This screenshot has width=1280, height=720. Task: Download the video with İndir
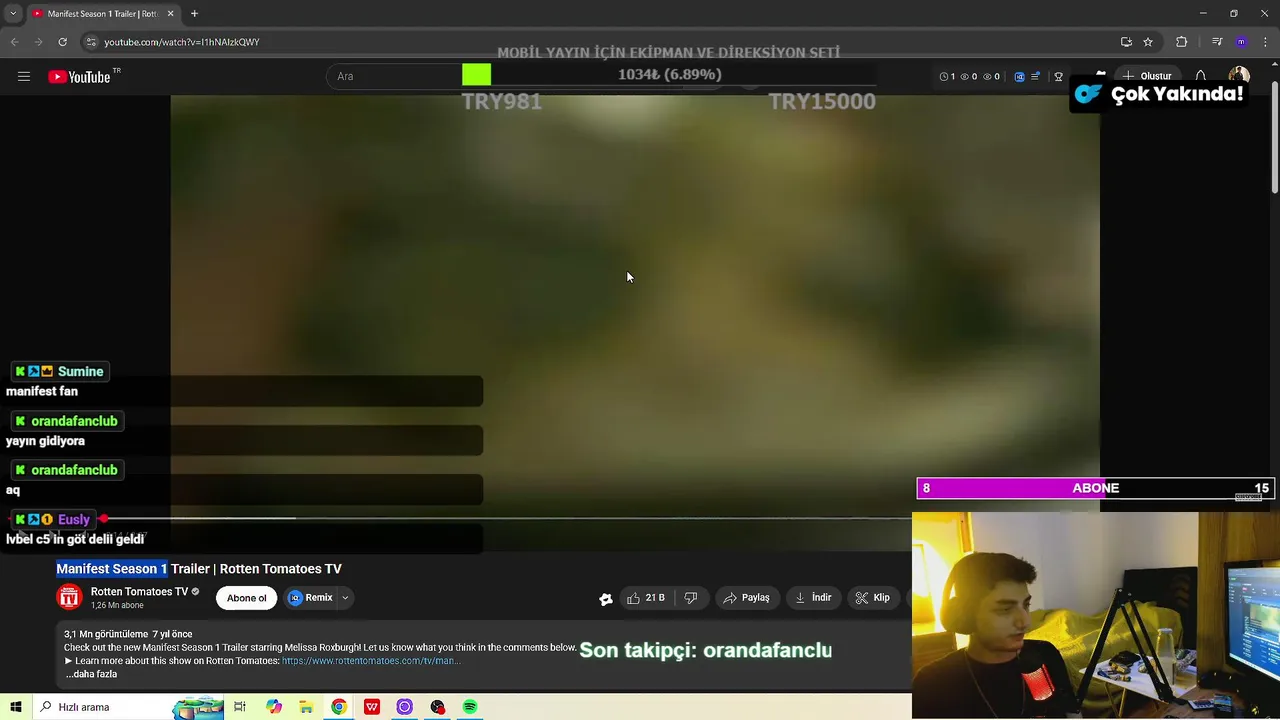[812, 598]
